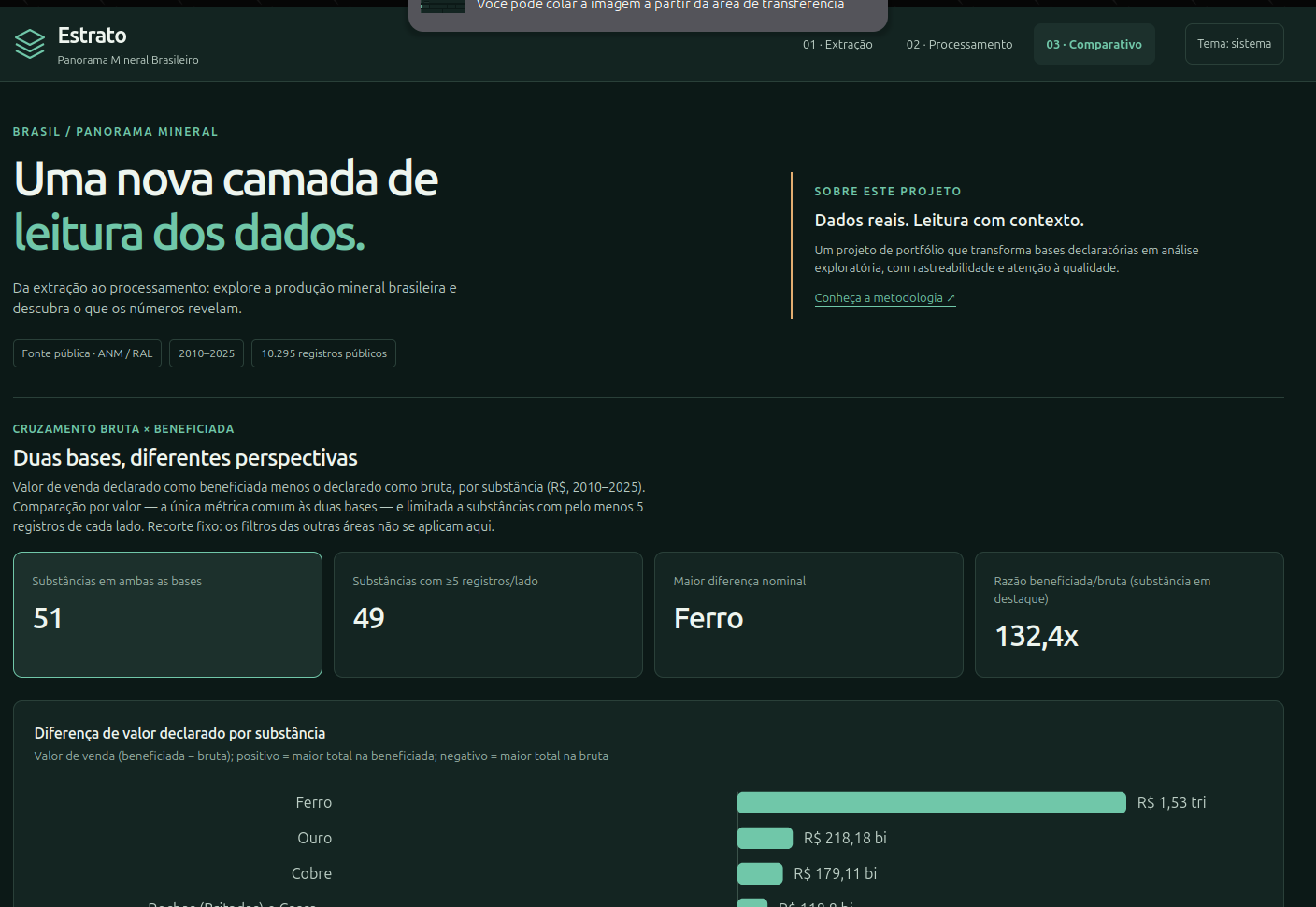This screenshot has width=1316, height=907.
Task: Toggle the Tema: sistema theme button
Action: (1234, 44)
